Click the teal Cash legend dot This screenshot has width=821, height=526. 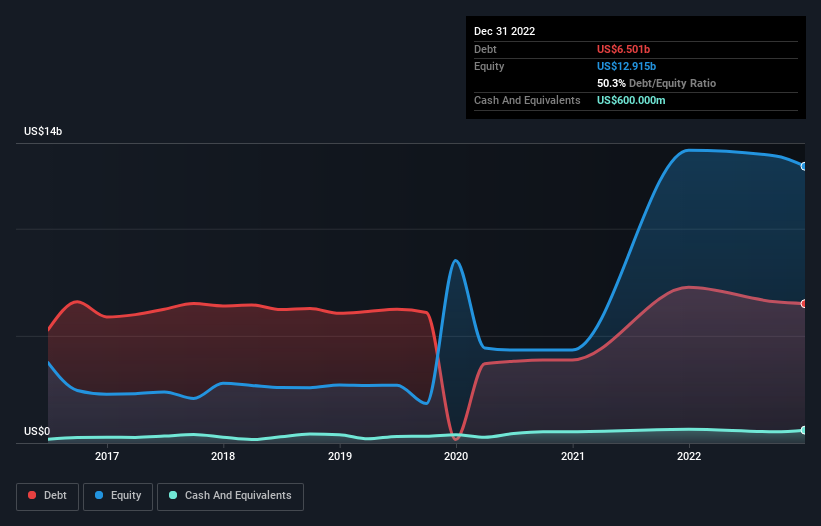pyautogui.click(x=173, y=495)
